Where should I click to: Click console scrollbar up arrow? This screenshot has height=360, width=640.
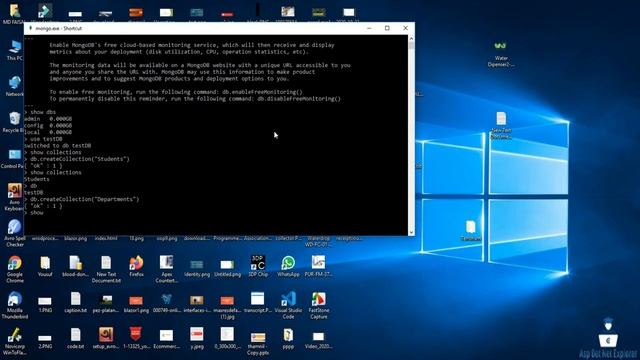411,38
